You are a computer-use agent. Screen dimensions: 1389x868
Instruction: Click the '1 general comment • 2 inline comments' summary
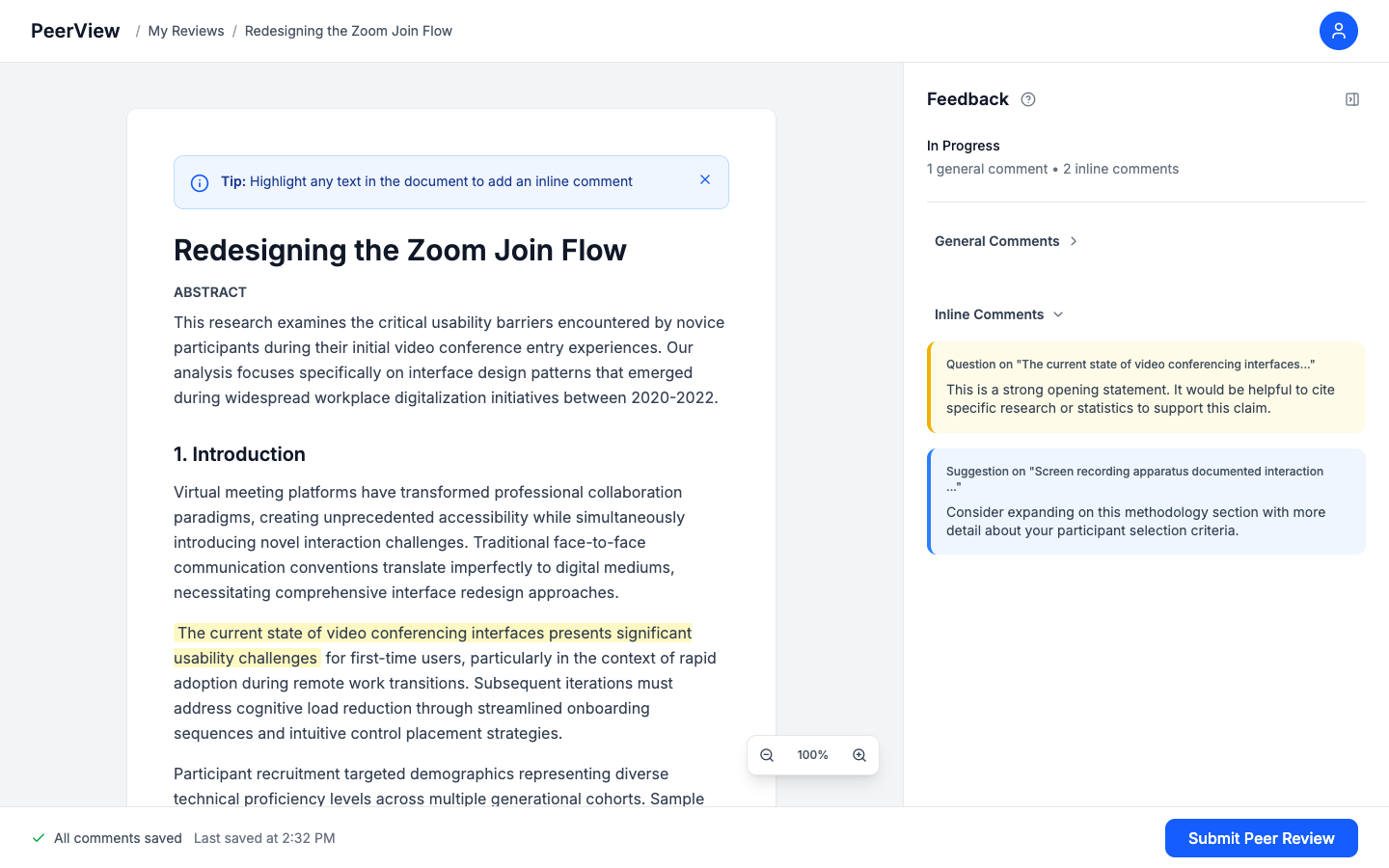tap(1052, 169)
